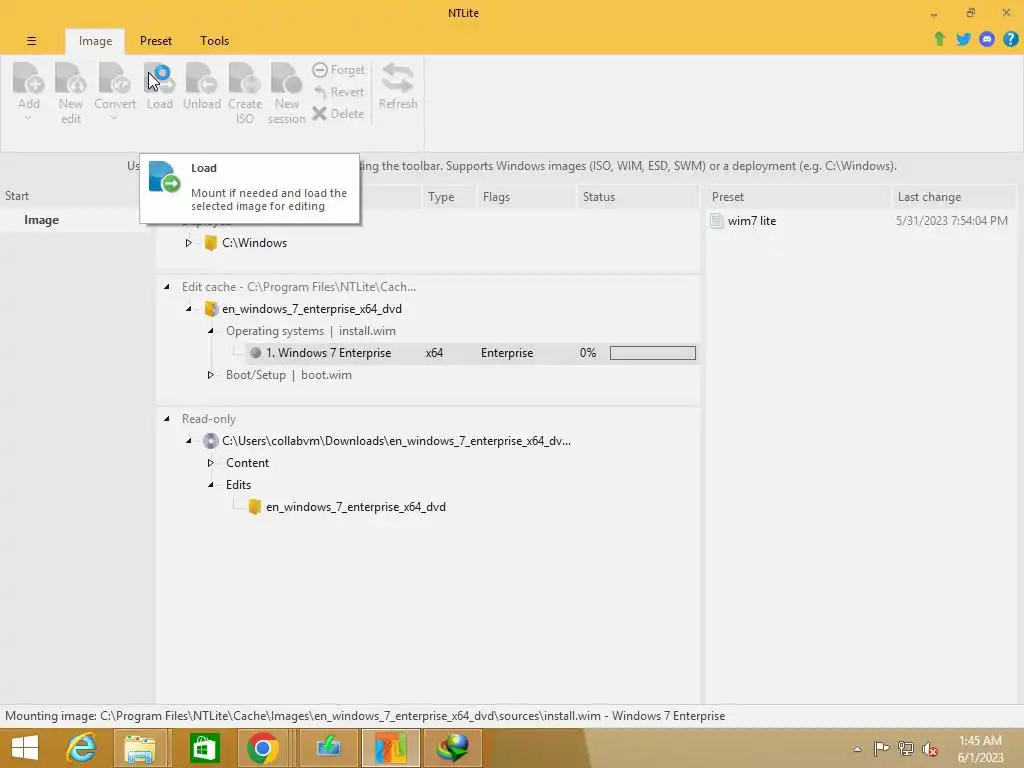Open the Add dropdown arrow

click(28, 119)
